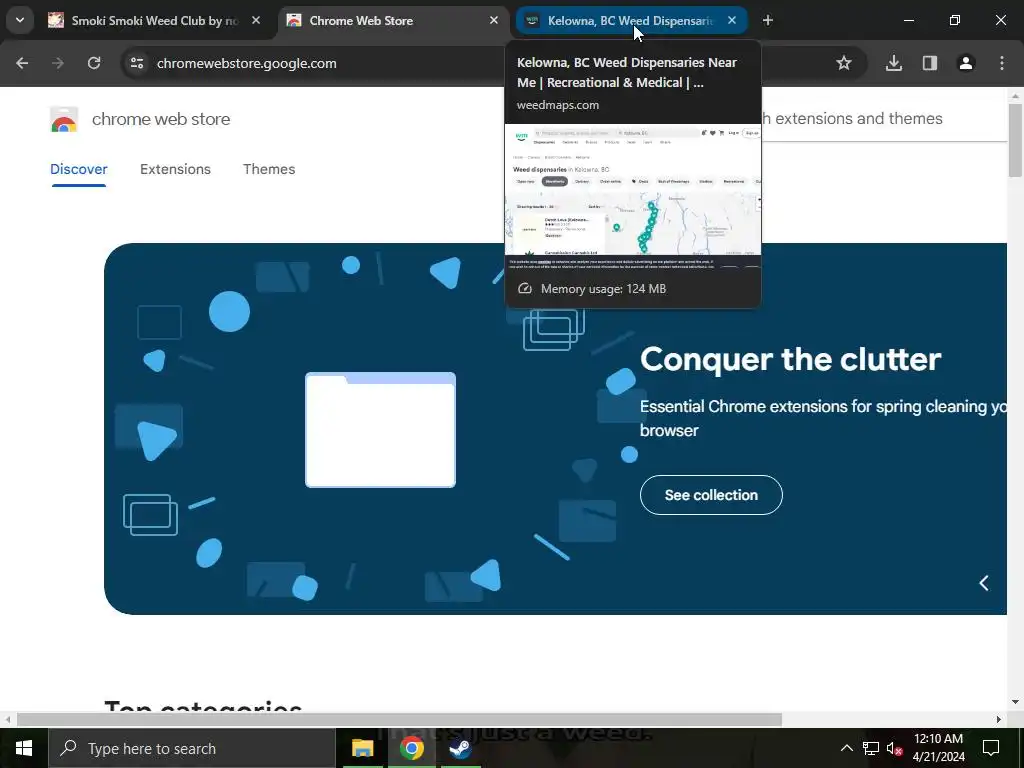Click the horizontal scrollbar thumb
This screenshot has width=1024, height=768.
[x=399, y=720]
